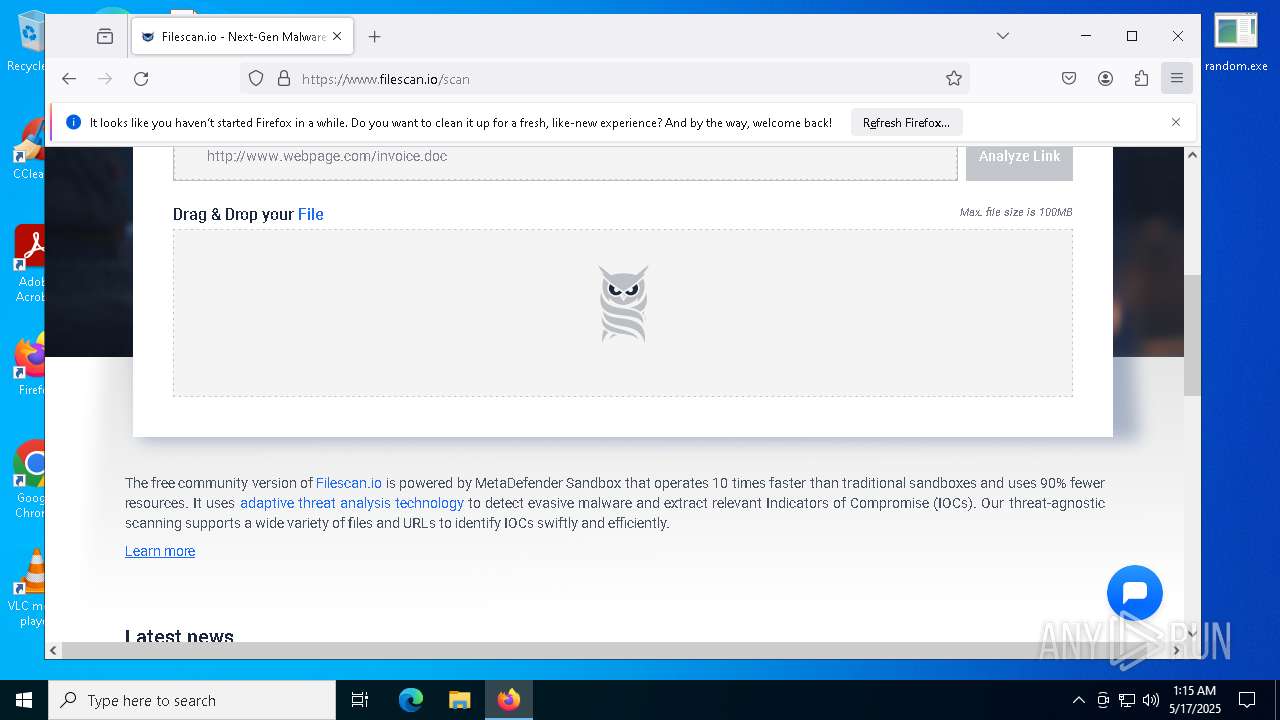Open a new browser tab

[375, 37]
